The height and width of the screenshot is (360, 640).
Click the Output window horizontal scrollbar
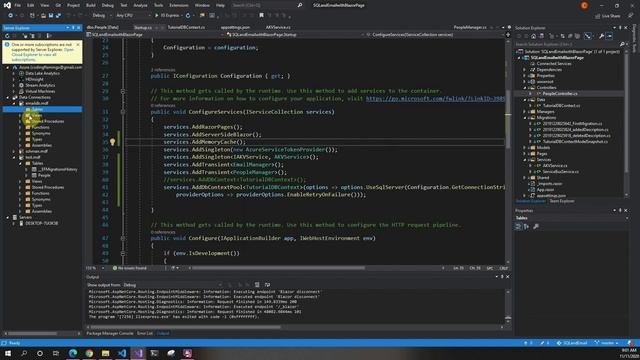pos(186,327)
